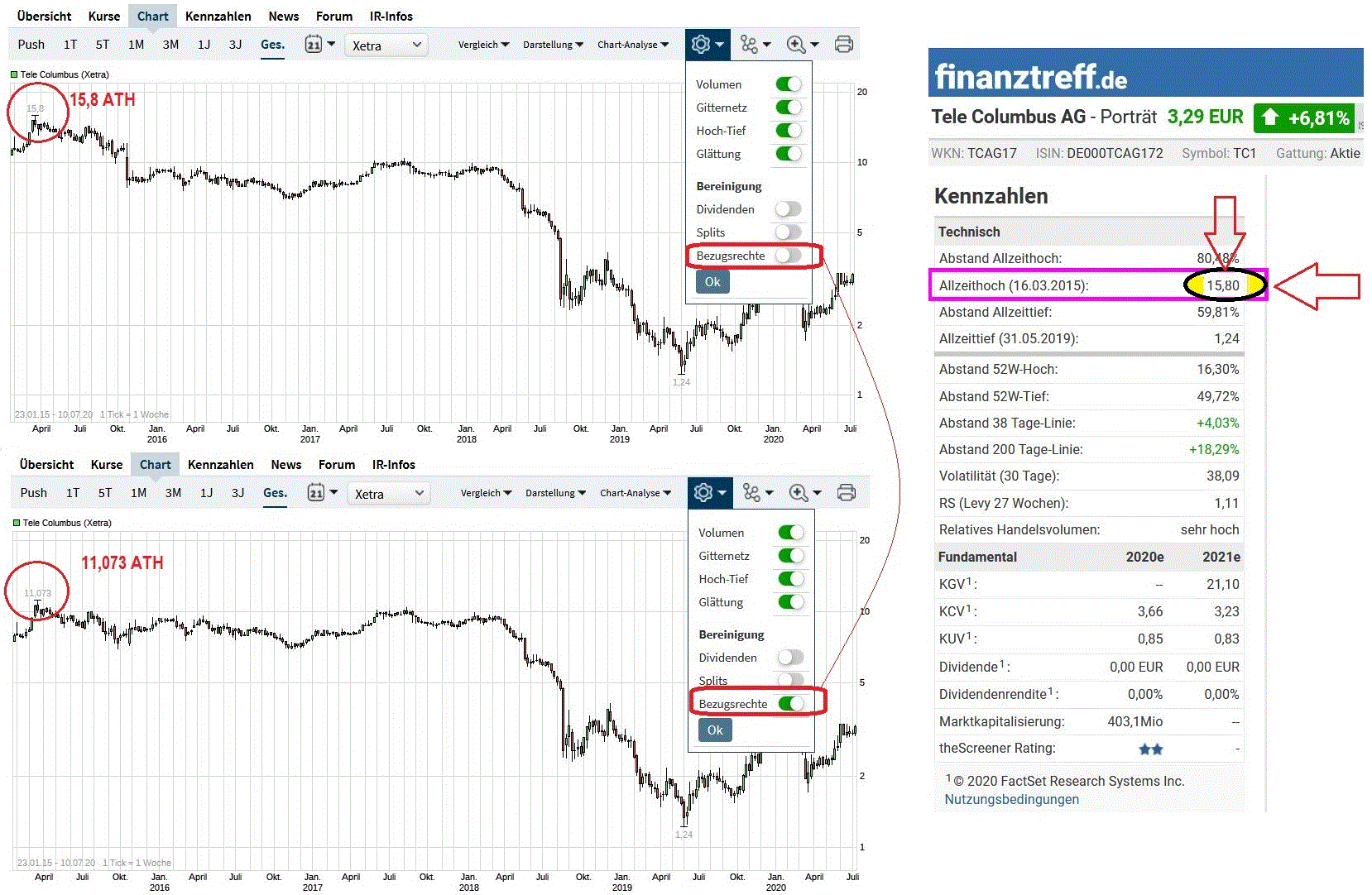This screenshot has height=895, width=1372.
Task: Open the IR-Infos tab in the upper navigation
Action: click(x=391, y=16)
